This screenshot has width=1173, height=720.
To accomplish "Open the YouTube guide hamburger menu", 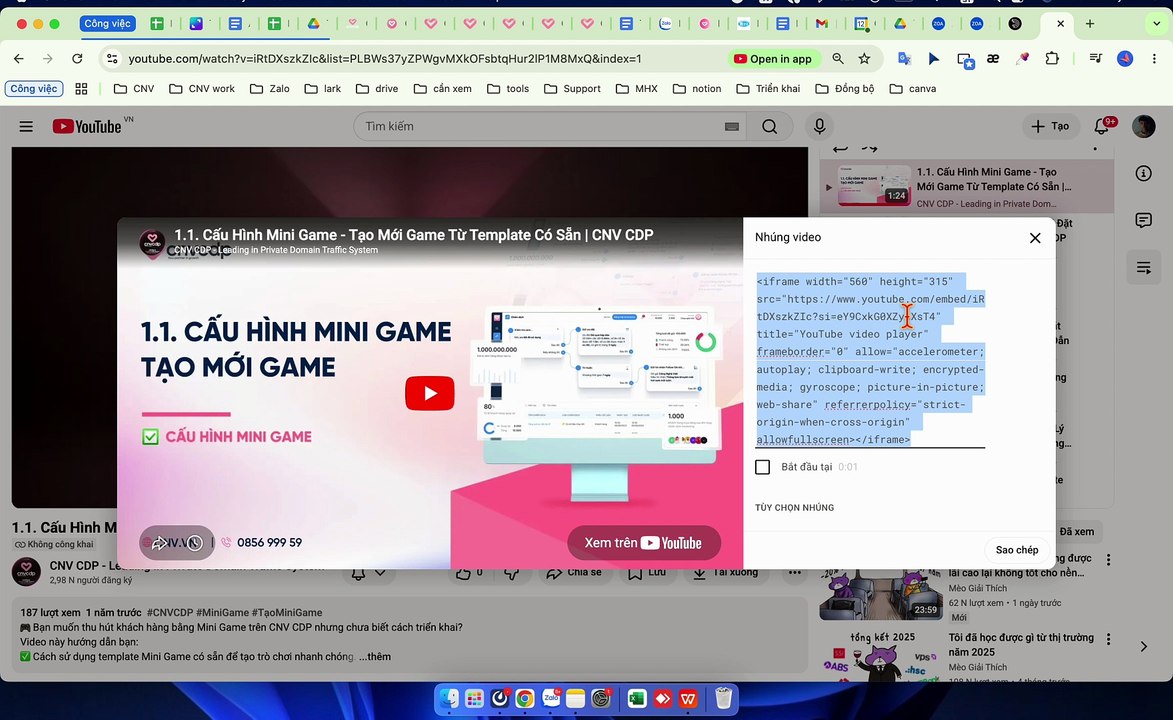I will tap(26, 126).
